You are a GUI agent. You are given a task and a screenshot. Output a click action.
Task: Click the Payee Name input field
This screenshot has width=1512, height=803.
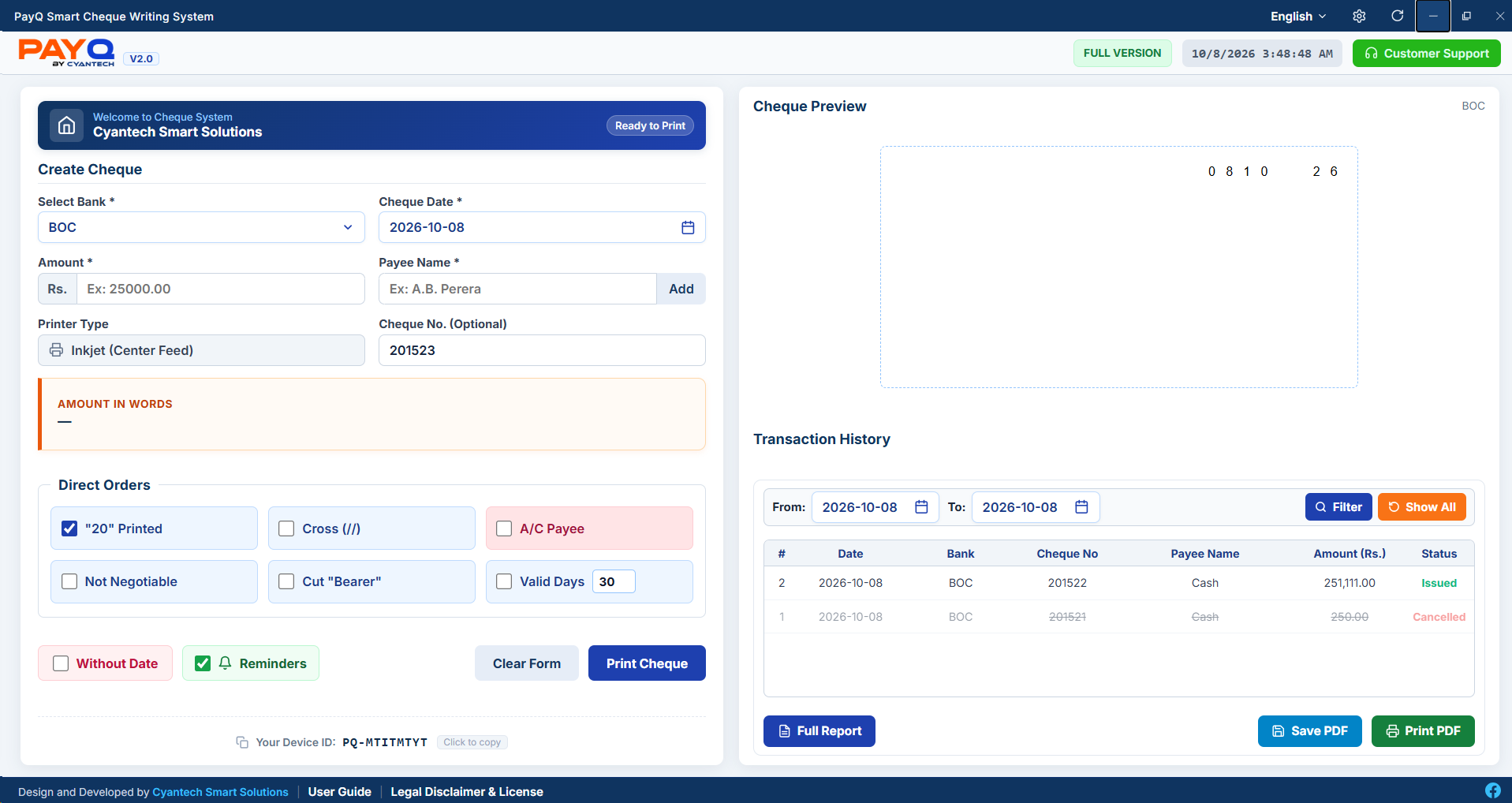[x=517, y=289]
